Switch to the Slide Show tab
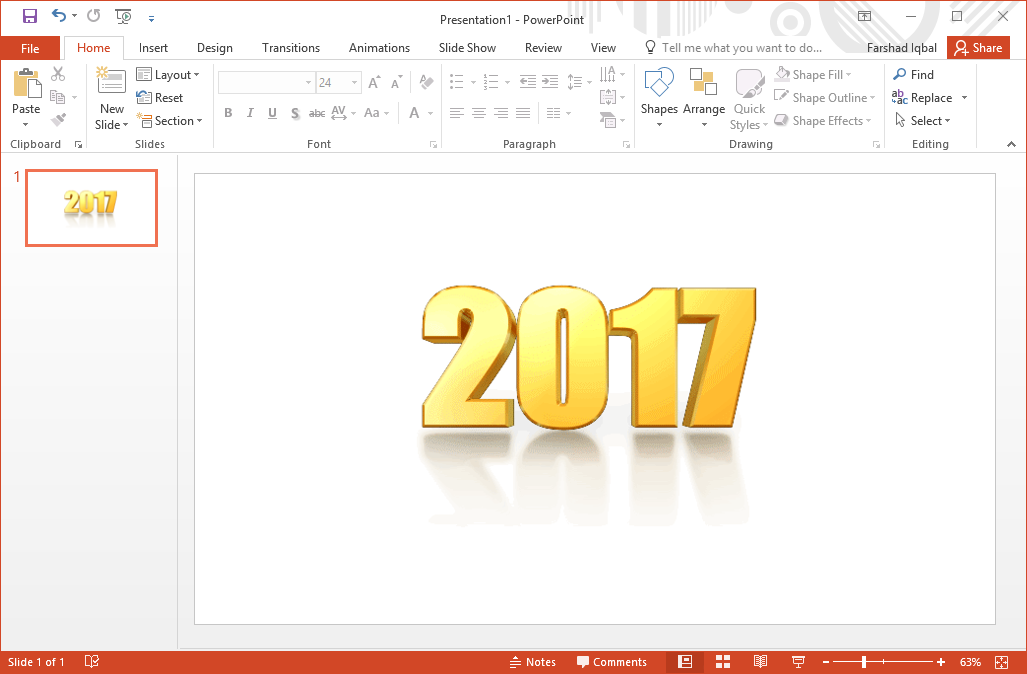Viewport: 1027px width, 674px height. pos(467,48)
